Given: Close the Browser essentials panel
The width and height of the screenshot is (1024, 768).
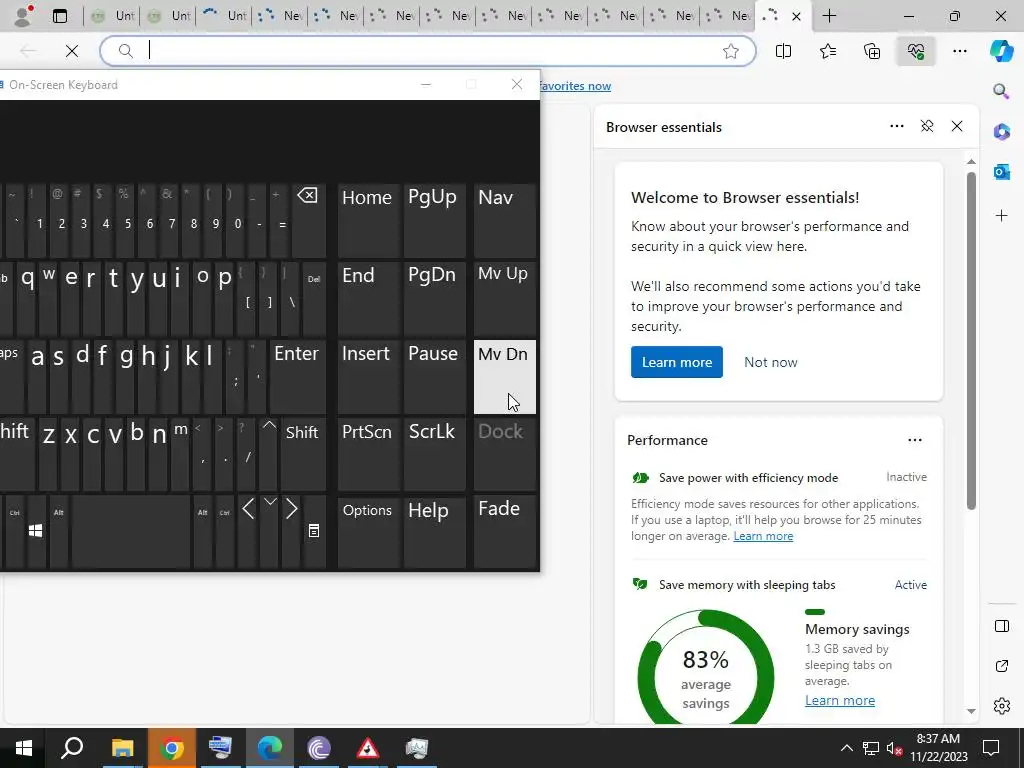Looking at the screenshot, I should 957,126.
